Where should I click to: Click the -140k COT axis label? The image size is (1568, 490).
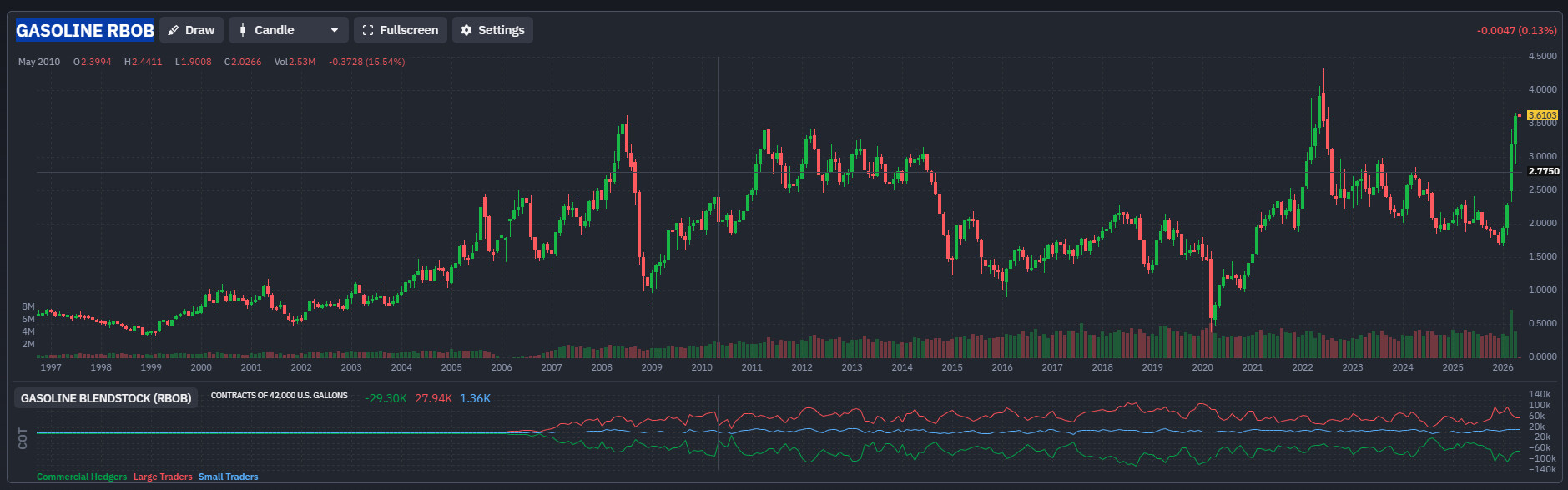click(1541, 469)
